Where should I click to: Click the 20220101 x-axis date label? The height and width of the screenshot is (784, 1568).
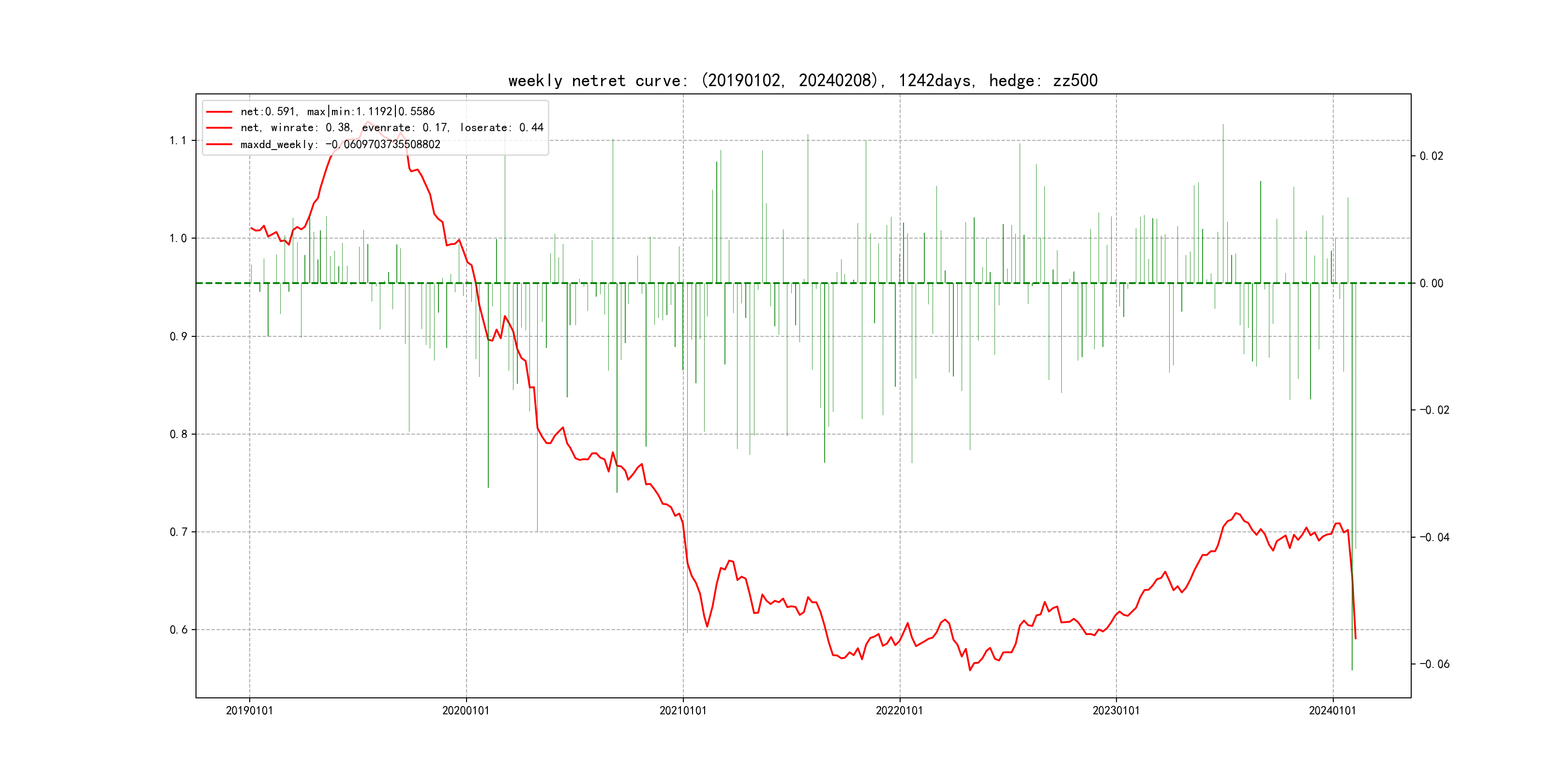tap(899, 710)
